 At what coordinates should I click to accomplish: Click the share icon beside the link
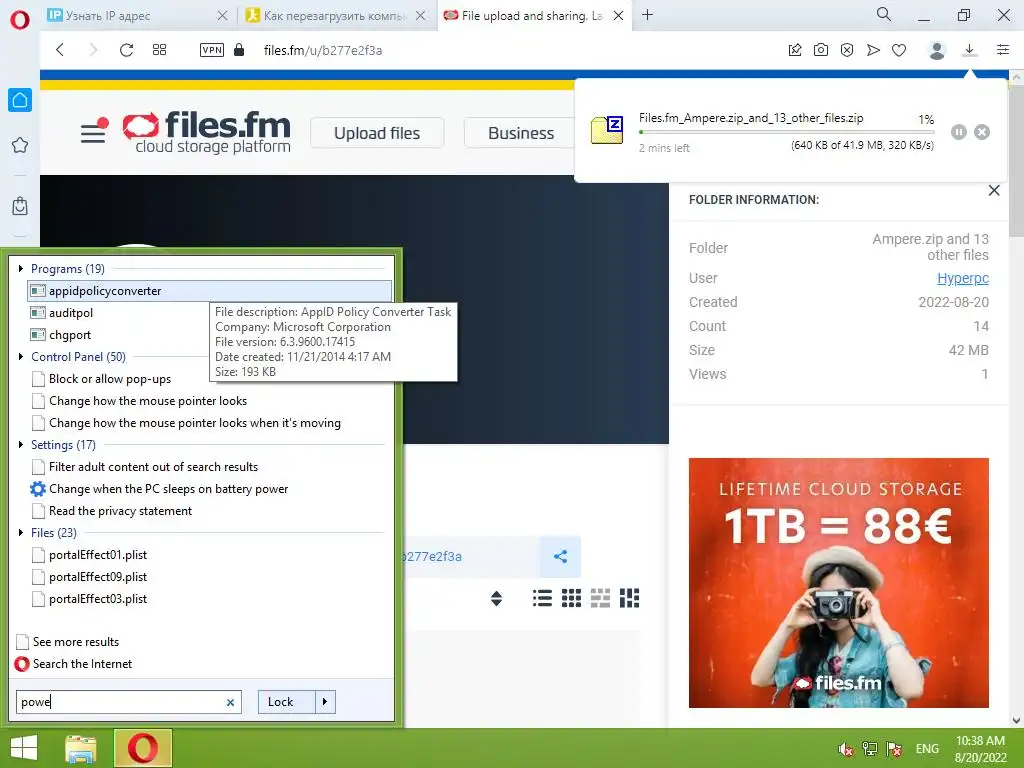tap(560, 556)
